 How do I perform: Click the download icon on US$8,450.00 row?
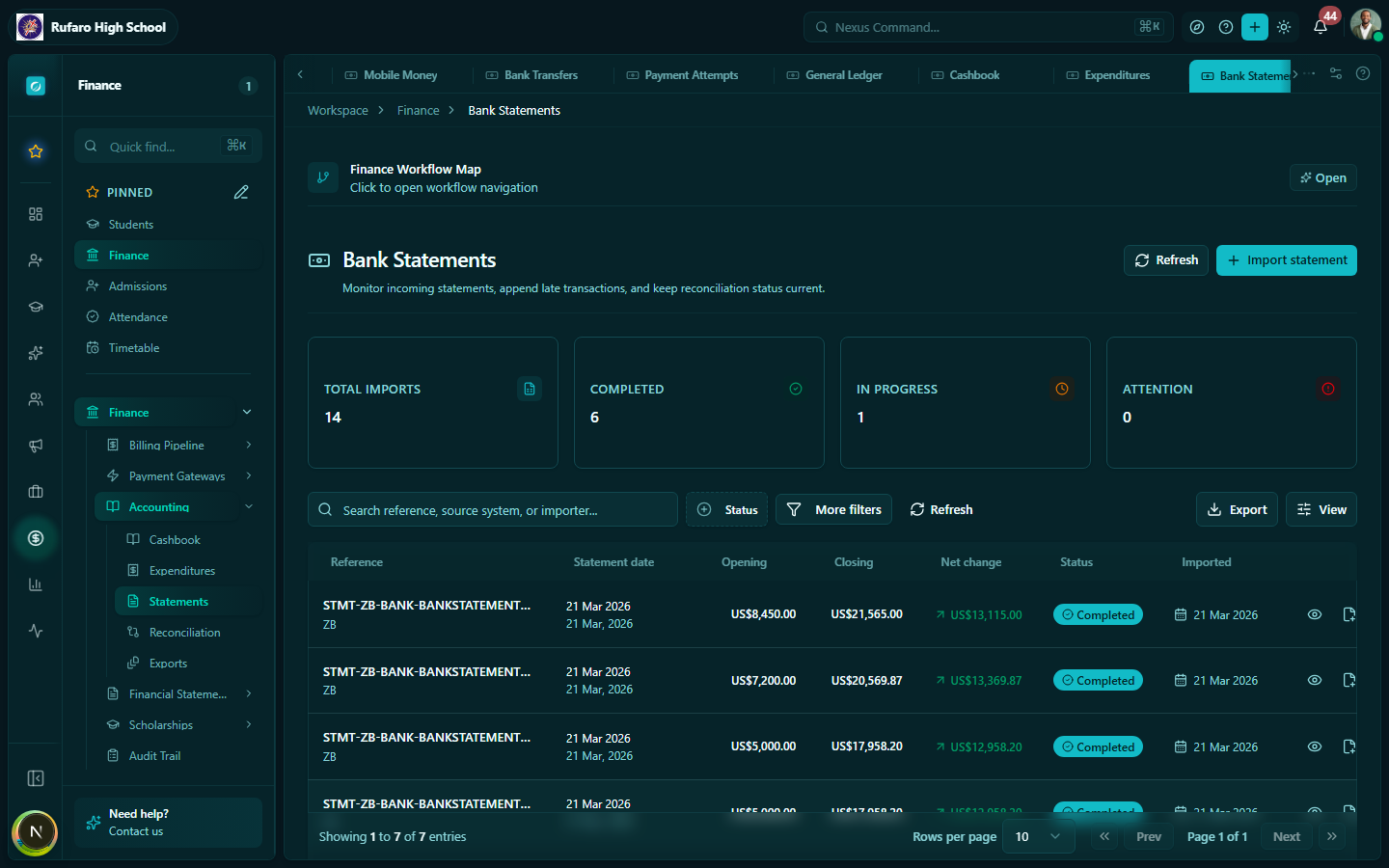(x=1348, y=614)
